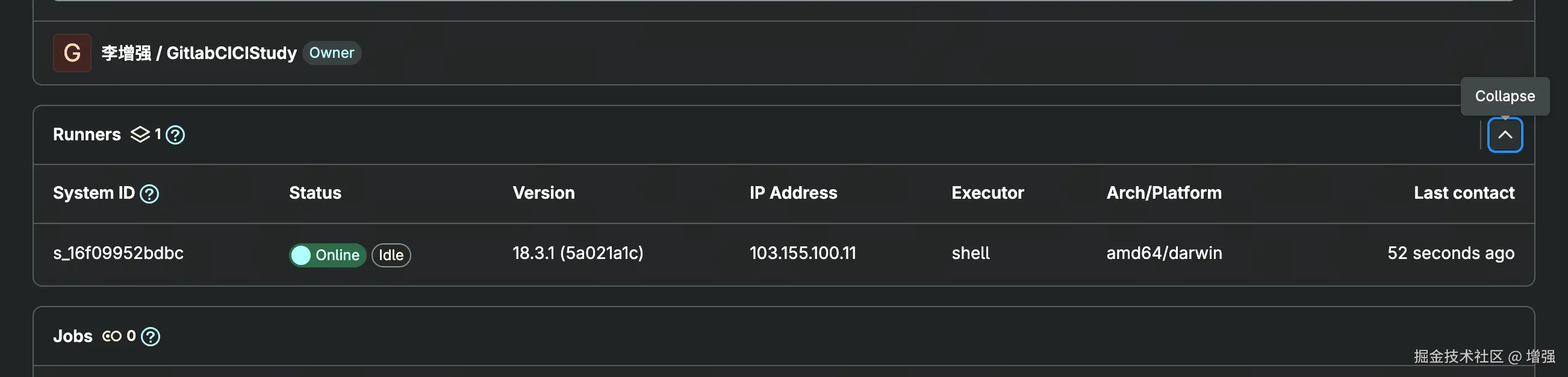Screen dimensions: 1568x377
Task: Click the IP address 103.155.100.11
Action: pos(802,253)
